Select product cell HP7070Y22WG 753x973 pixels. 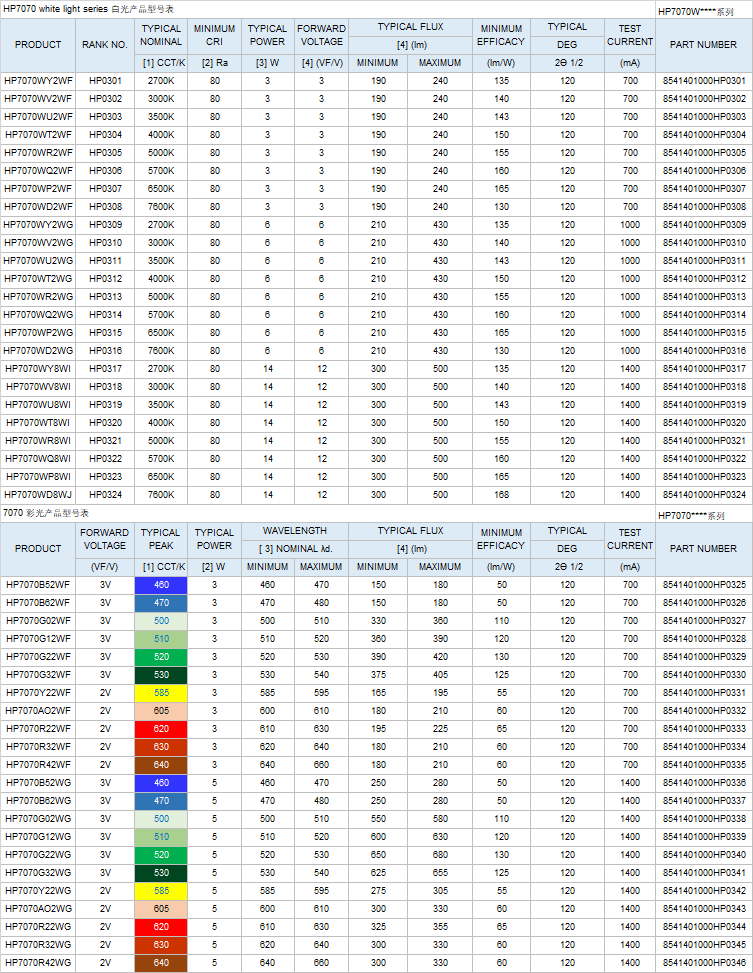[38, 891]
